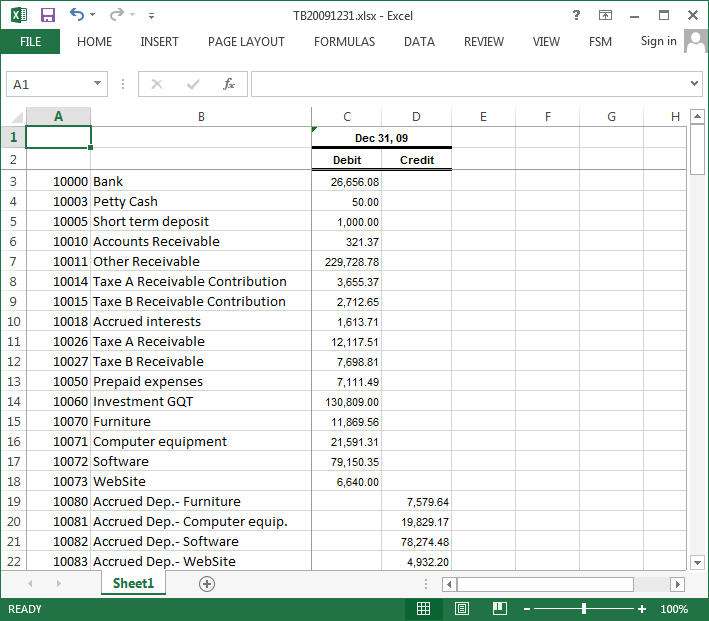Click the horizontal scrollbar thumb

tap(545, 584)
